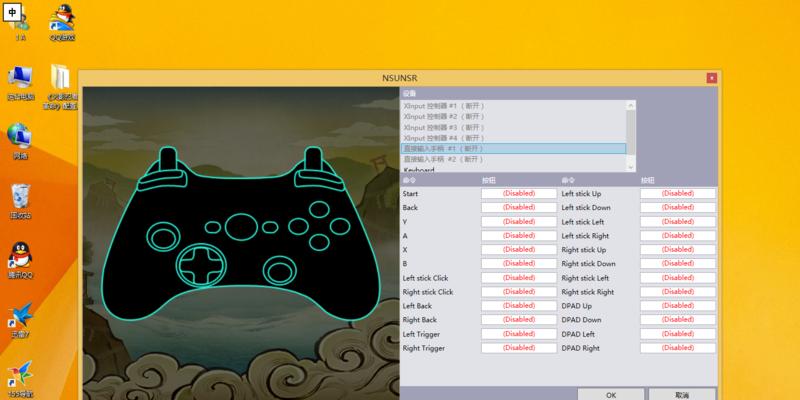Click the Right stick Left binding field
The height and width of the screenshot is (400, 800).
pyautogui.click(x=678, y=278)
